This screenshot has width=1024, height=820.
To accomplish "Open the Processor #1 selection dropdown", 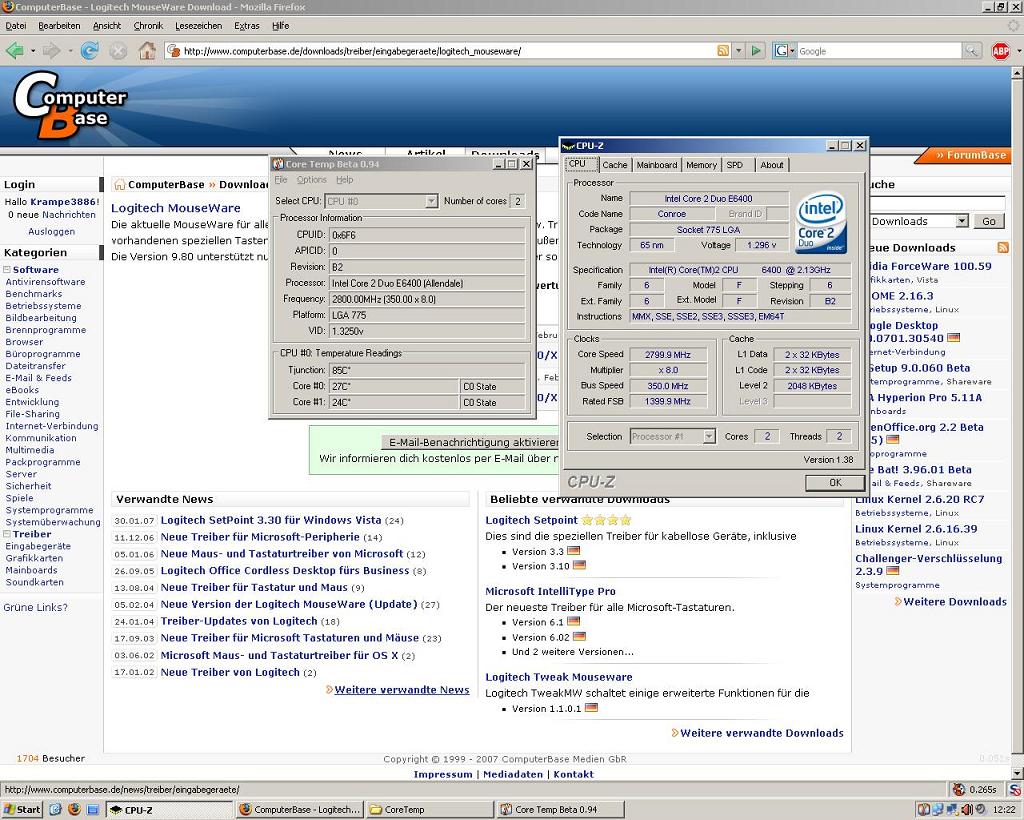I will coord(709,436).
